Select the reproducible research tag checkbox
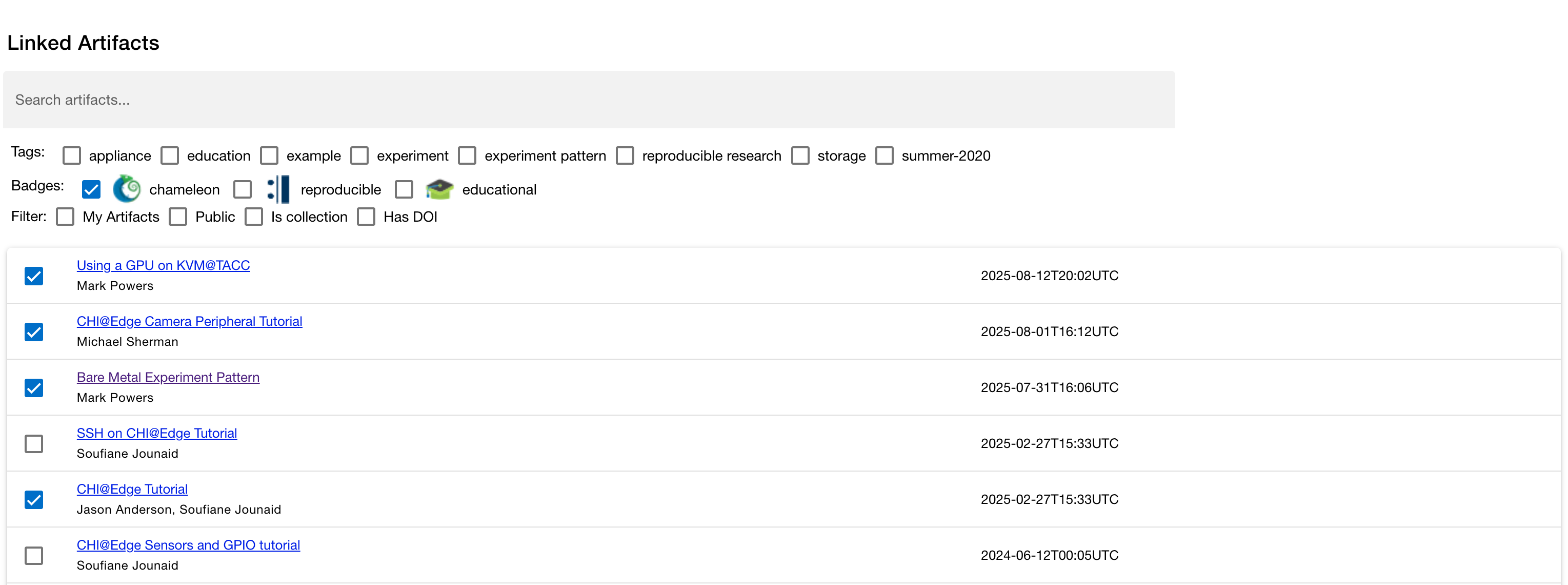The width and height of the screenshot is (1568, 585). [625, 155]
